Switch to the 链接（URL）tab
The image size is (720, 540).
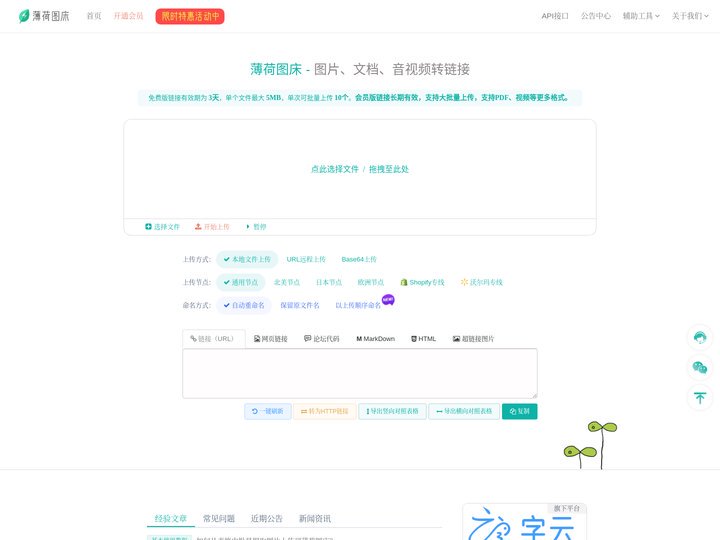tap(214, 339)
